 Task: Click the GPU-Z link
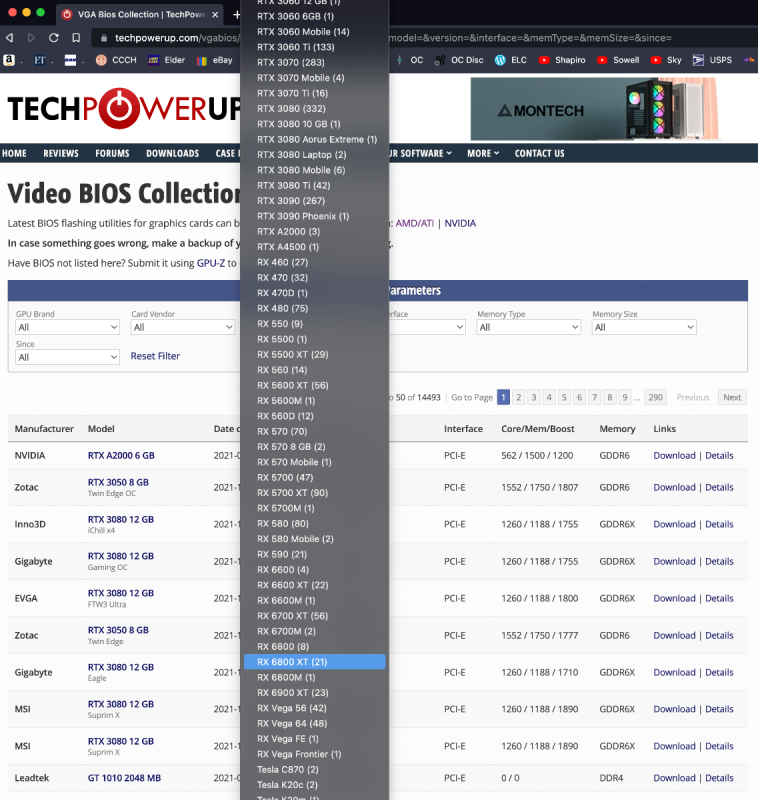pyautogui.click(x=211, y=263)
